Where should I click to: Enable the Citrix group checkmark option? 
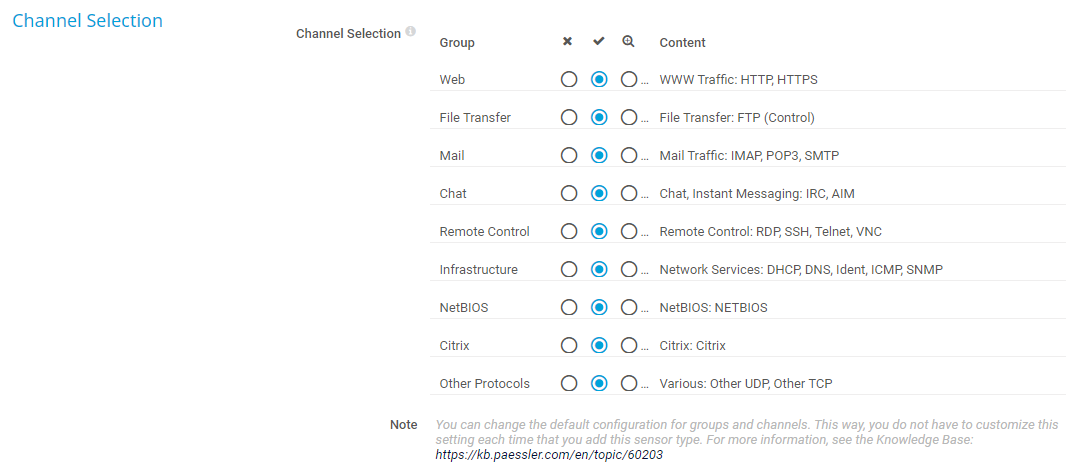599,346
